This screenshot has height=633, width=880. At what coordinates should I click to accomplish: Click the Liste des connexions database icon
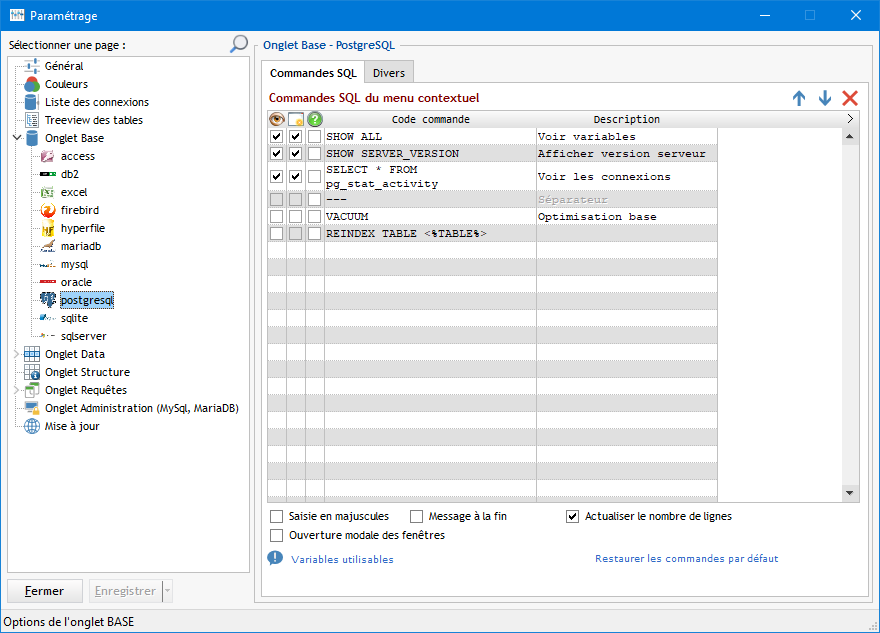[32, 102]
